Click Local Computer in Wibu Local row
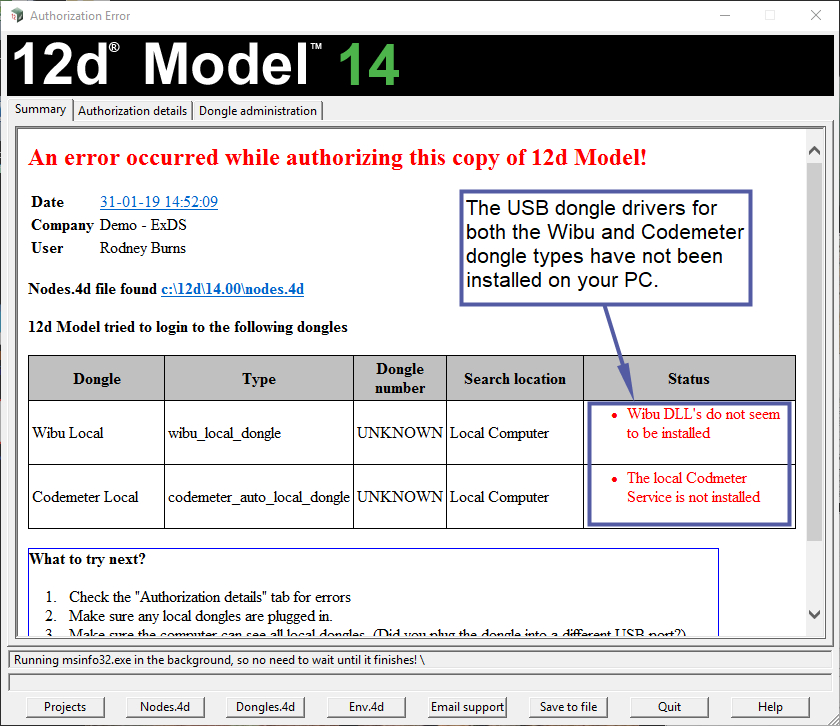The image size is (840, 726). tap(515, 433)
